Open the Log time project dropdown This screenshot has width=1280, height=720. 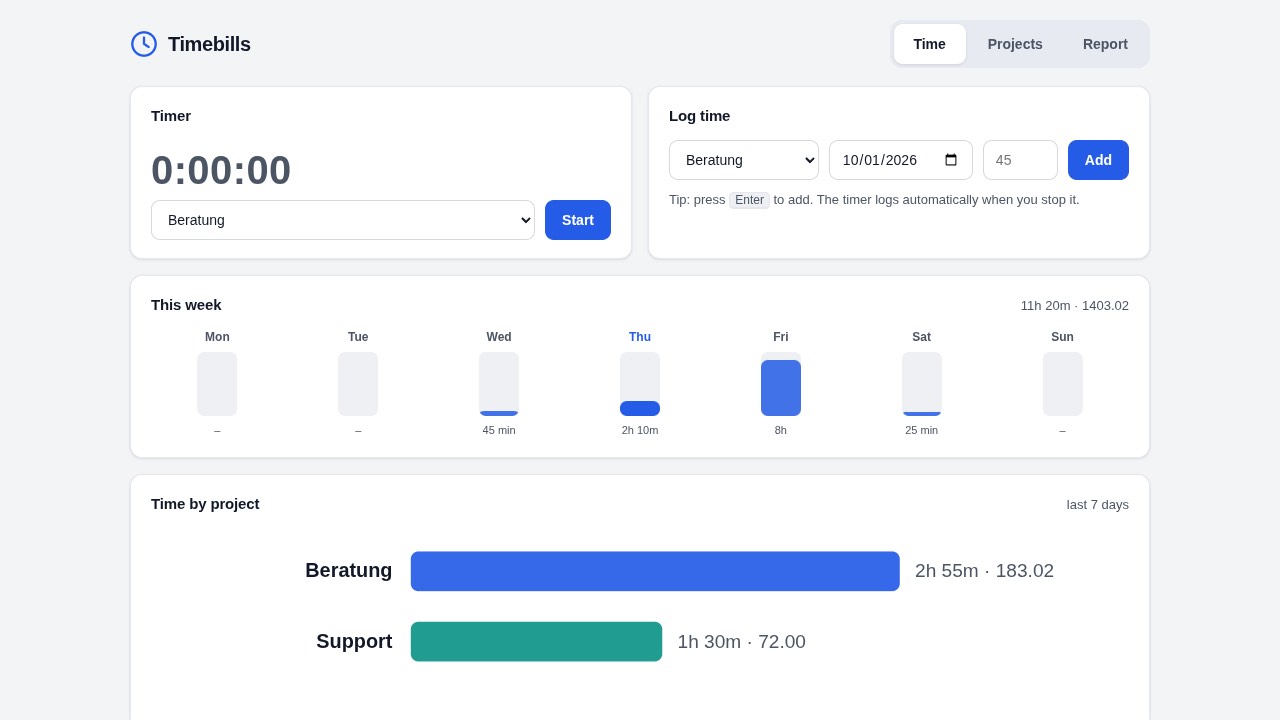click(744, 160)
